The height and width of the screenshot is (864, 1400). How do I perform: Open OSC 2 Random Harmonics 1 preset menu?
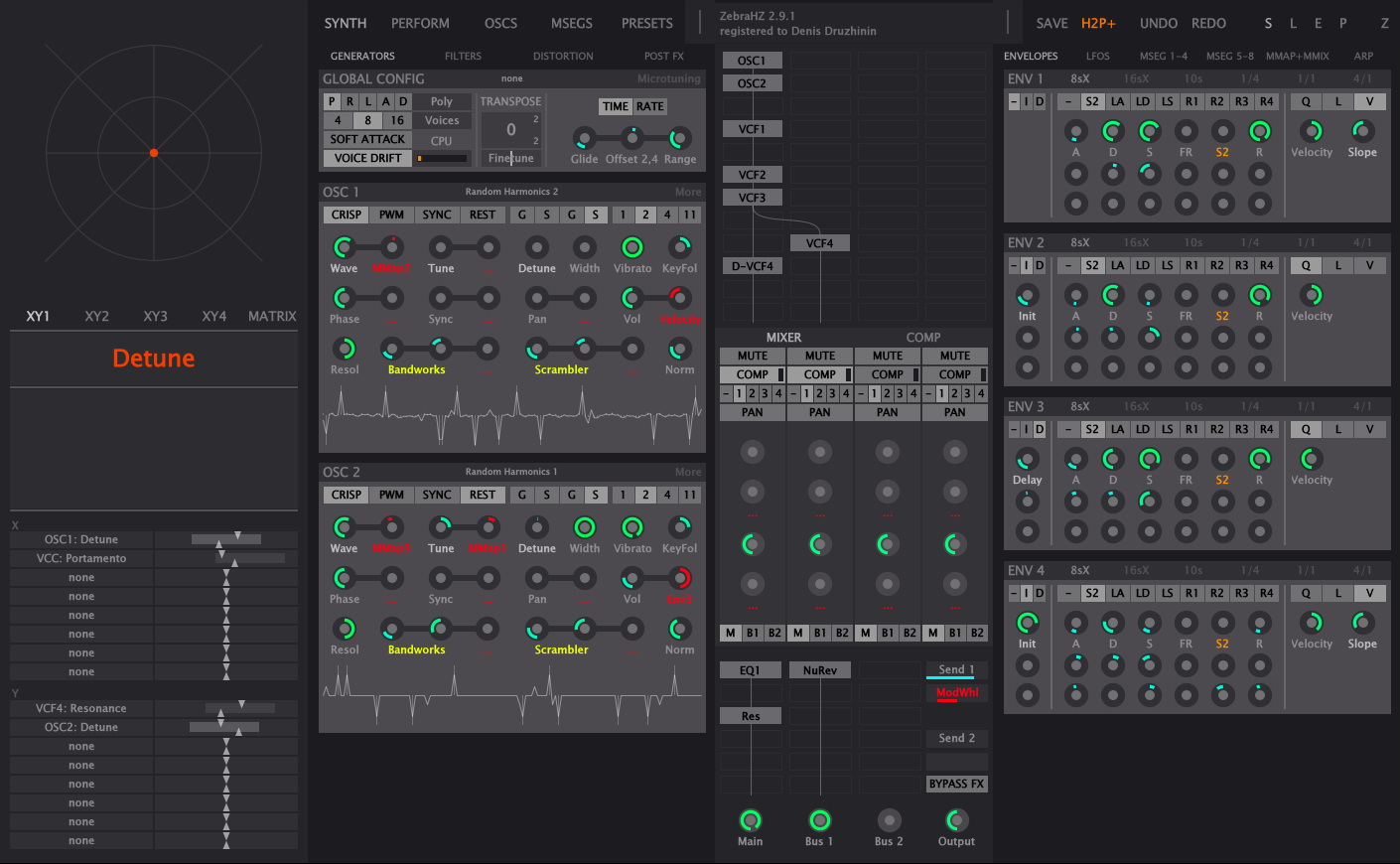[511, 472]
